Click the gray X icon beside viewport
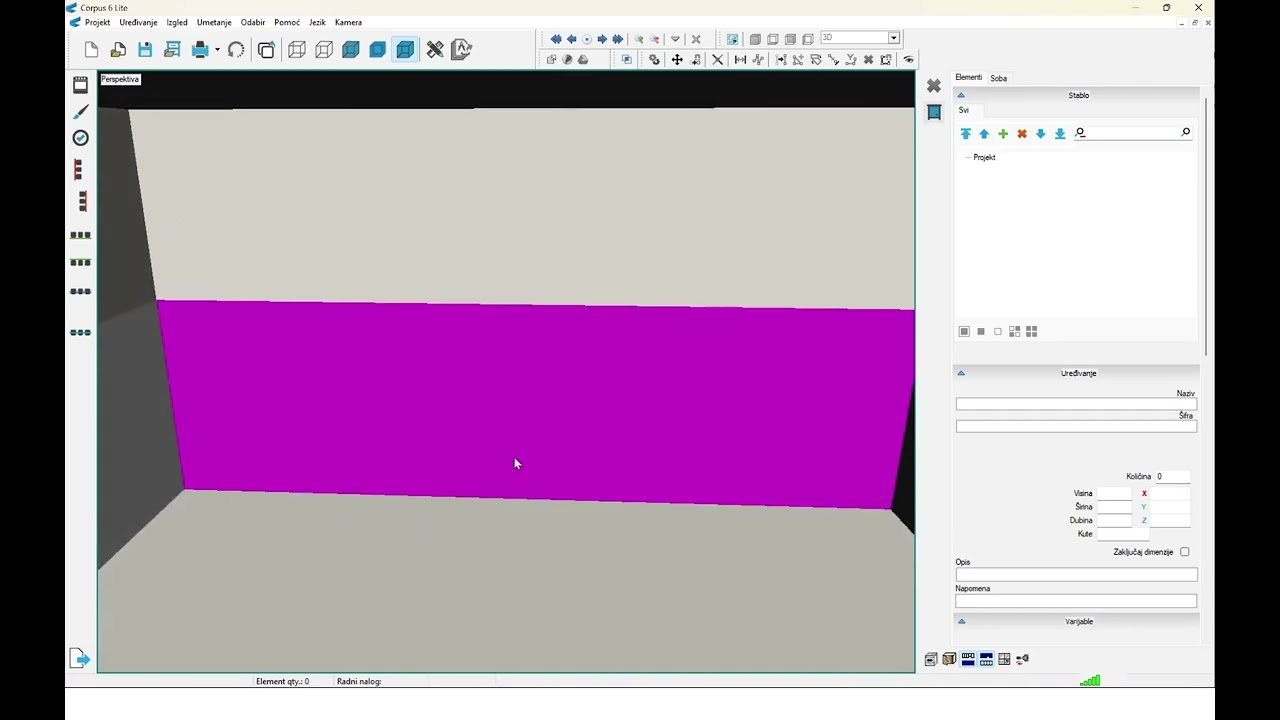Screen dimensions: 1280x720 click(x=934, y=86)
